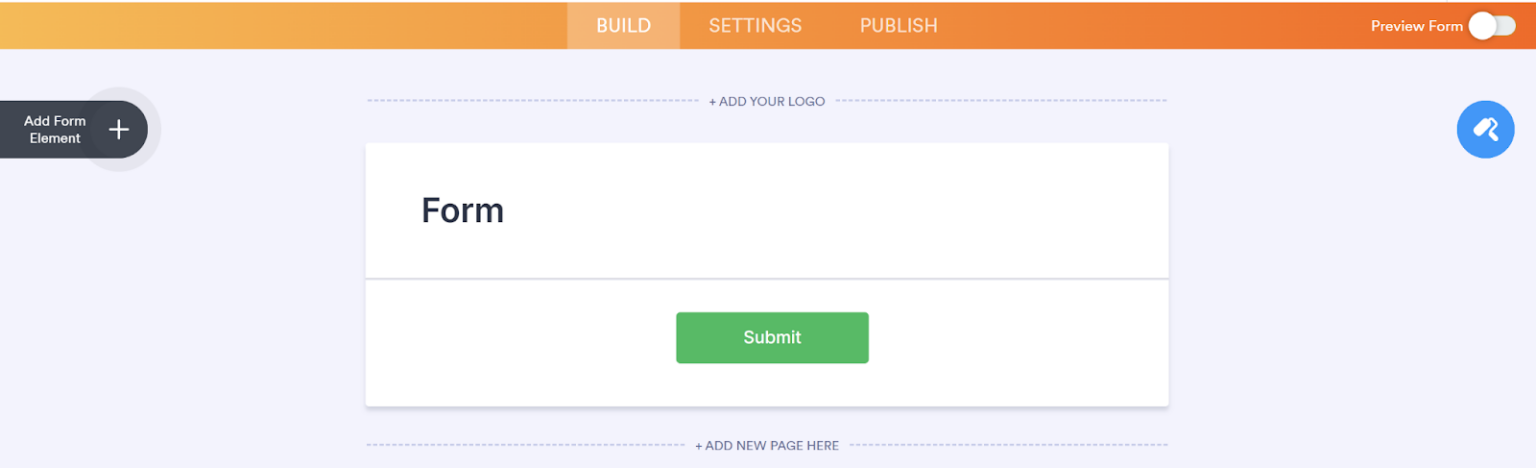The height and width of the screenshot is (468, 1536).
Task: Click the green Submit button
Action: [x=772, y=338]
